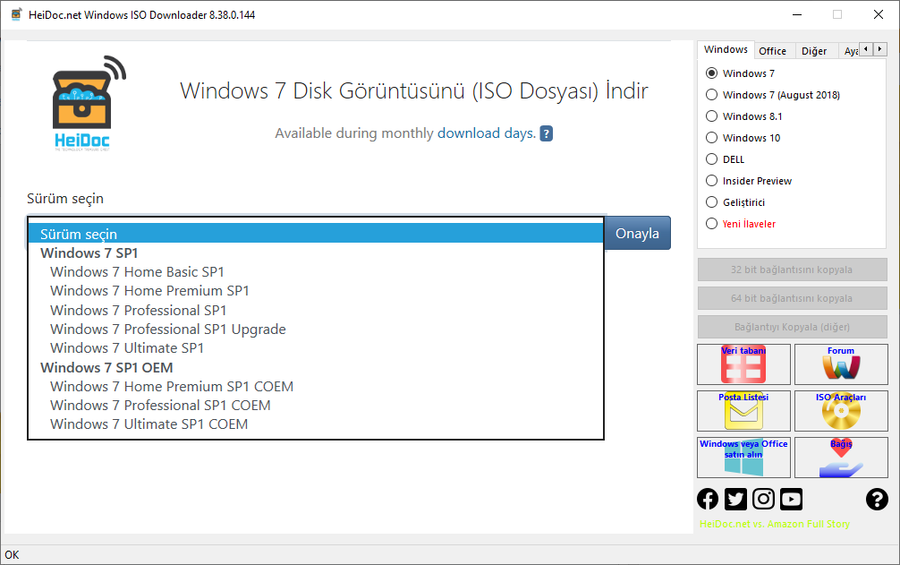This screenshot has width=900, height=565.
Task: Click the Onayla confirm button
Action: click(x=637, y=233)
